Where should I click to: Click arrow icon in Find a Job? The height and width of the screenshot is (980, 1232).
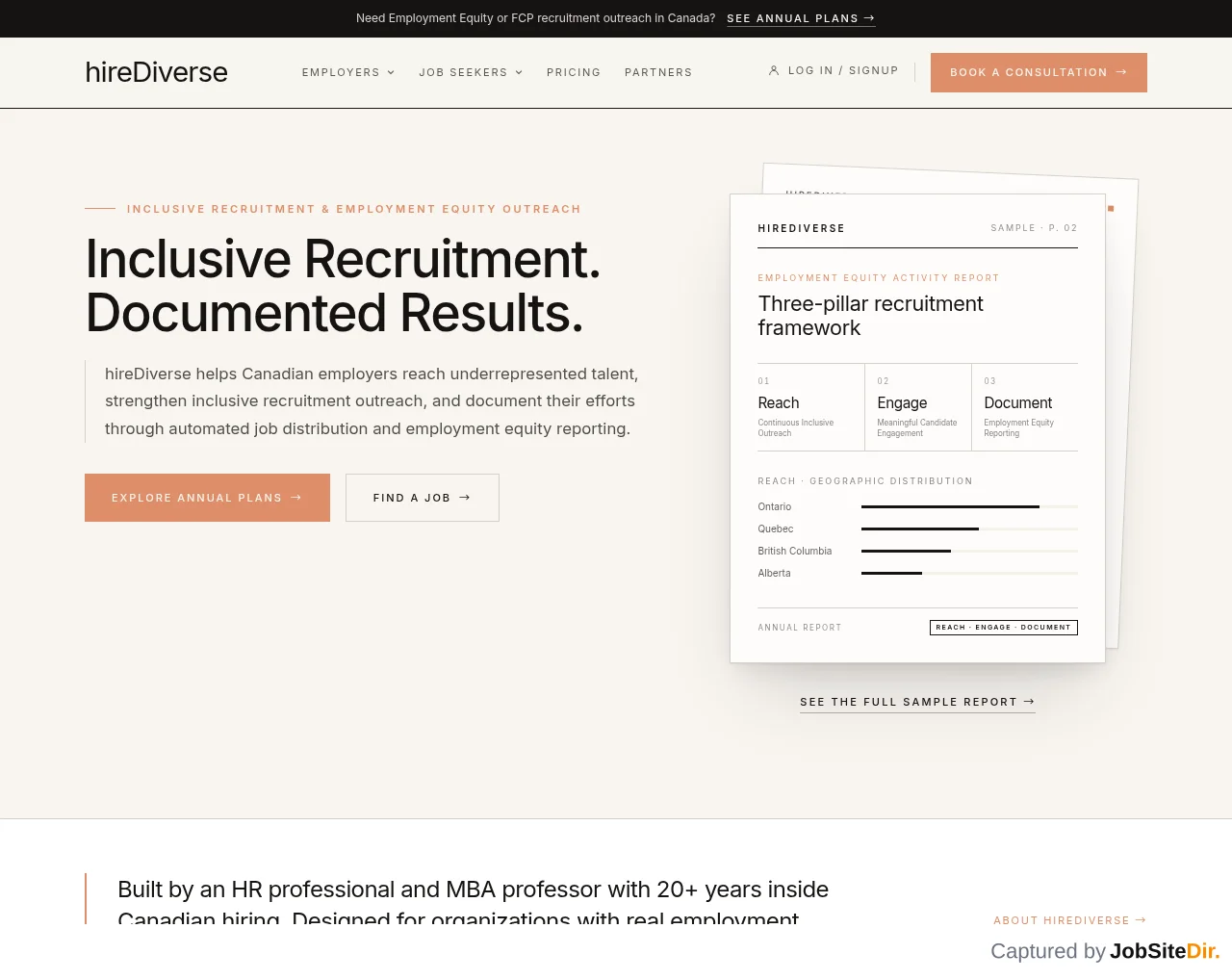465,498
